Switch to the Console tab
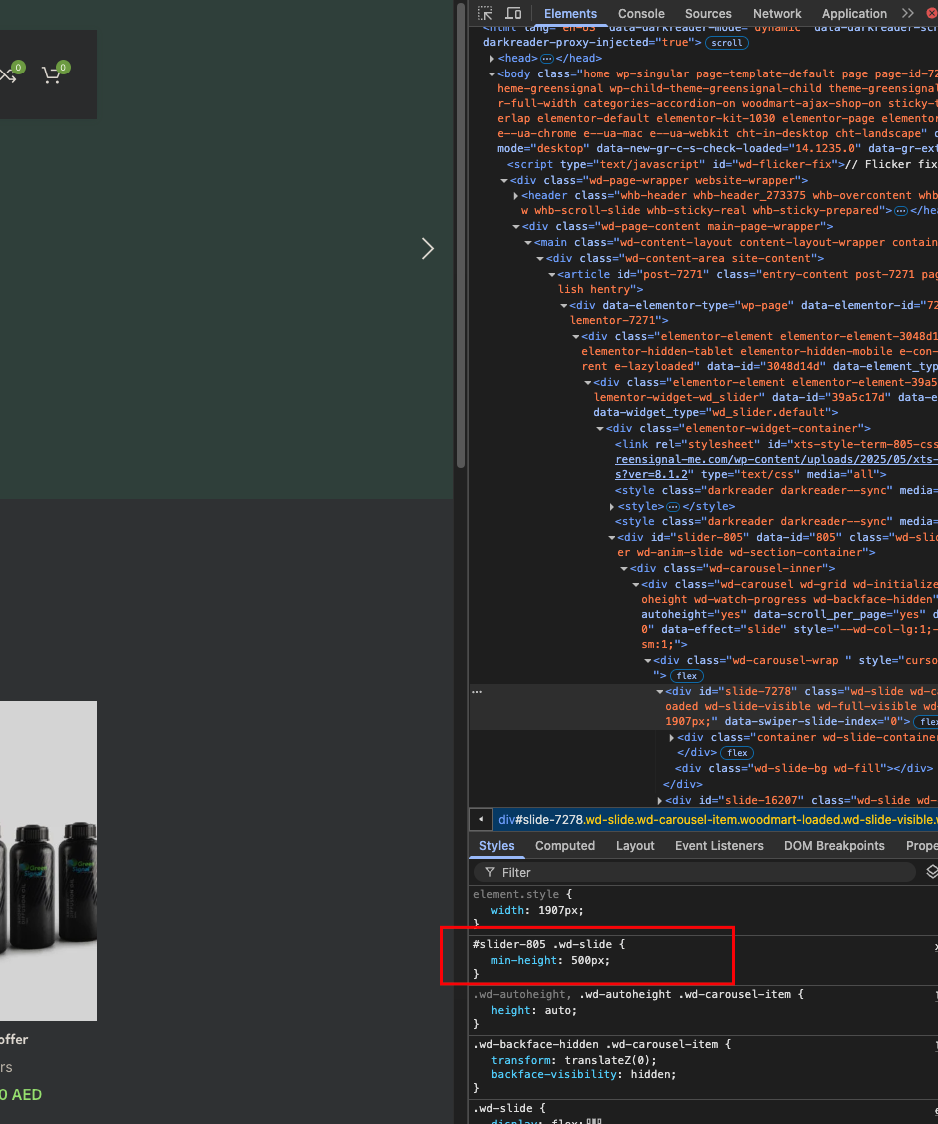 (641, 14)
